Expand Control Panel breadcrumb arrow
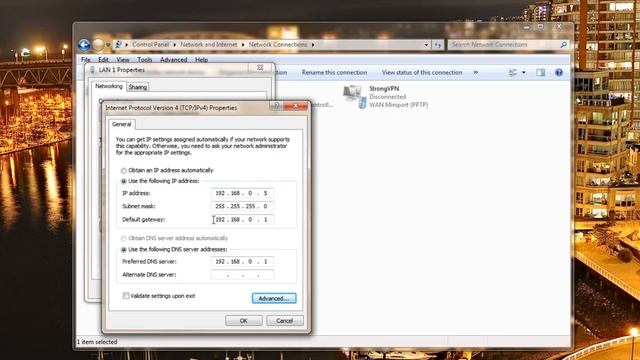 [x=175, y=44]
